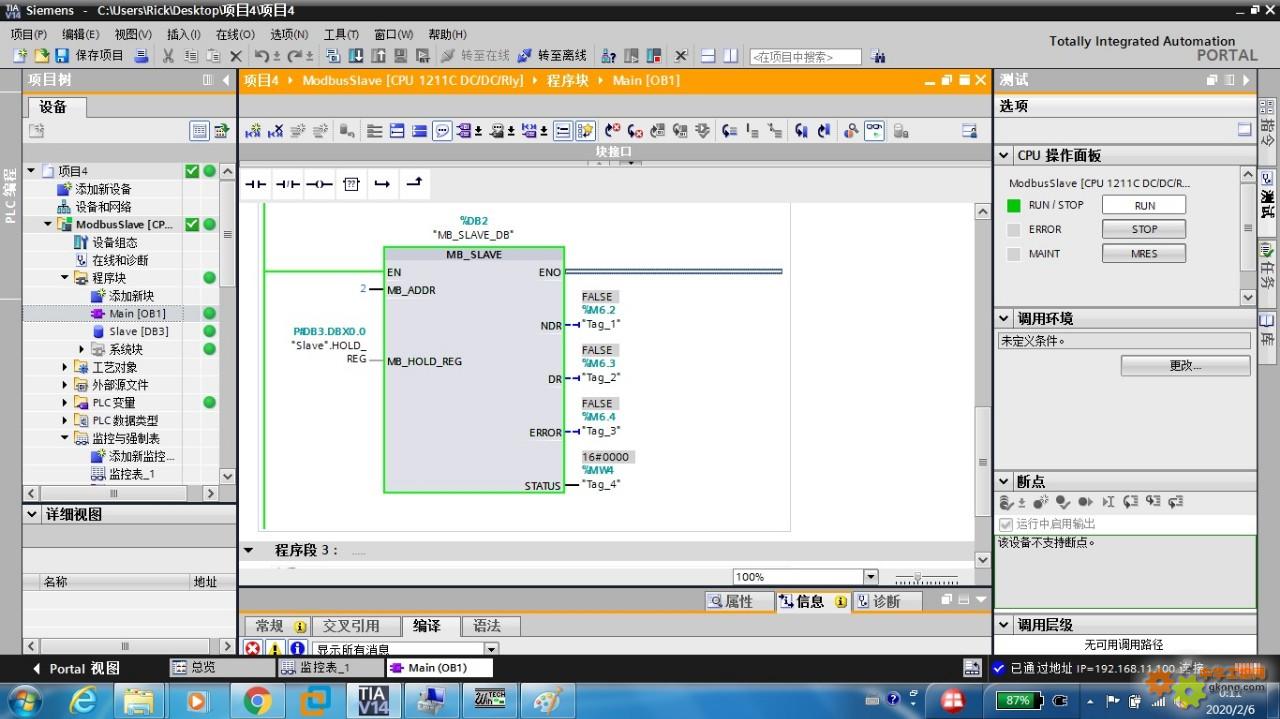Click split editor horizontally icon
This screenshot has height=719, width=1280.
[708, 56]
